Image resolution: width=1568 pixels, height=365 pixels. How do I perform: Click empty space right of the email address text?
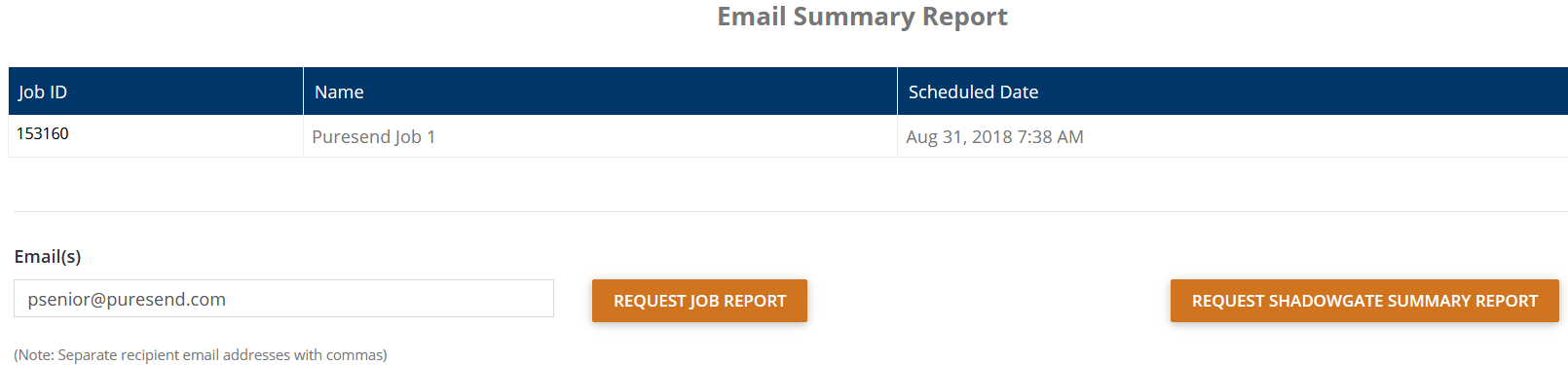click(x=390, y=299)
